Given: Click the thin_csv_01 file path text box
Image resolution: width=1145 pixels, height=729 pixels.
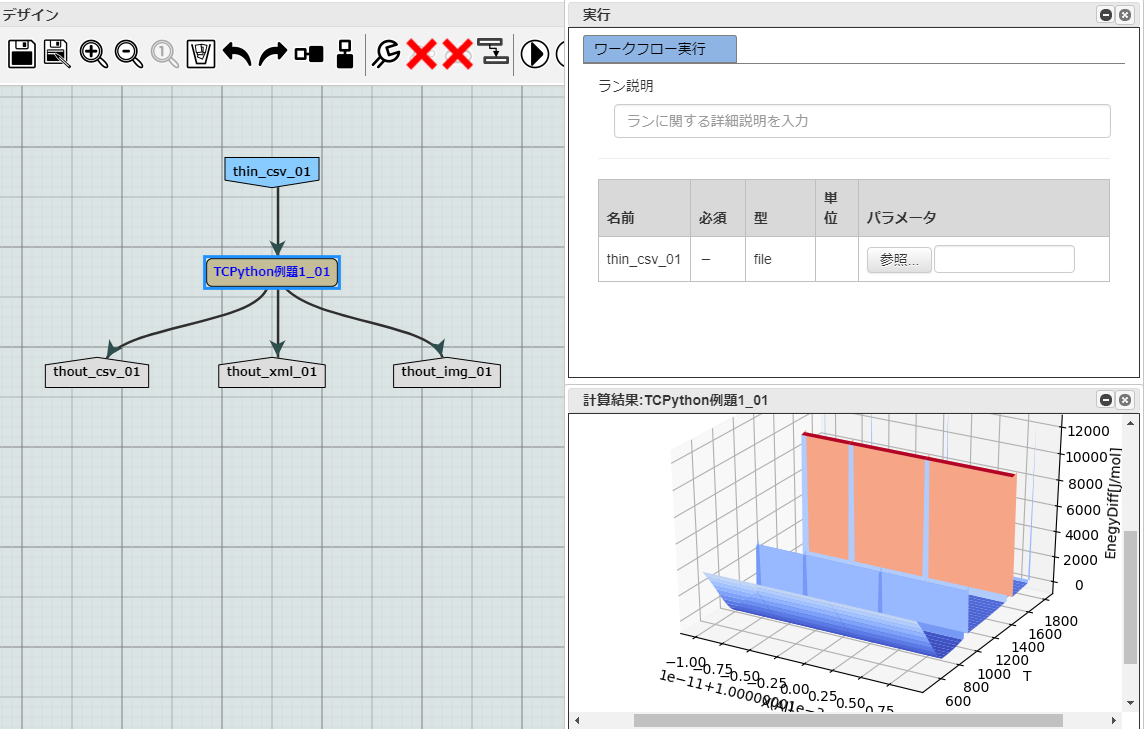Looking at the screenshot, I should [1004, 260].
